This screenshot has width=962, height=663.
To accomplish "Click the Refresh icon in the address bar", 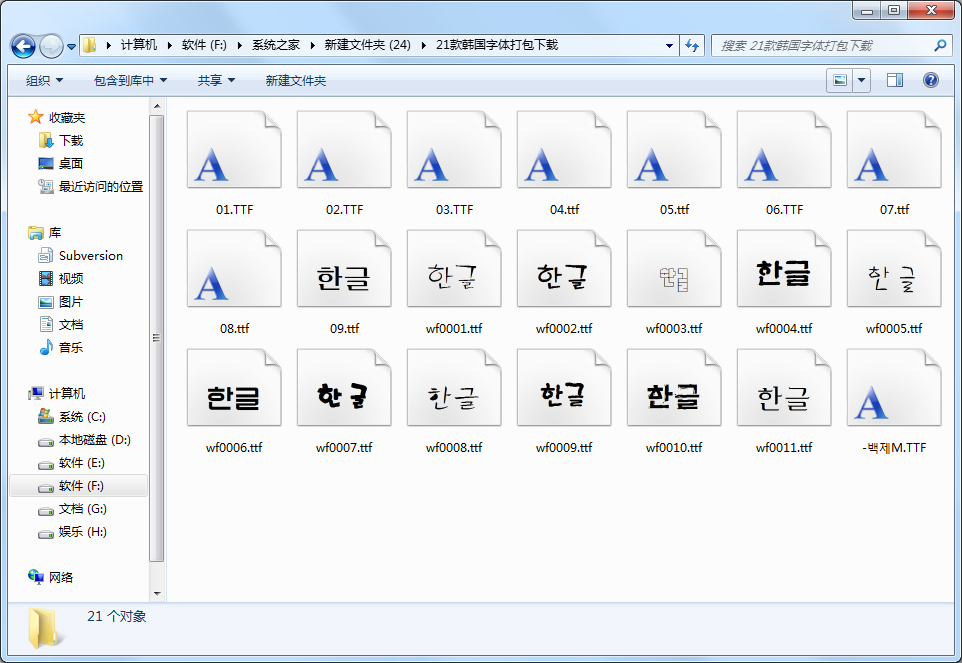I will 692,46.
